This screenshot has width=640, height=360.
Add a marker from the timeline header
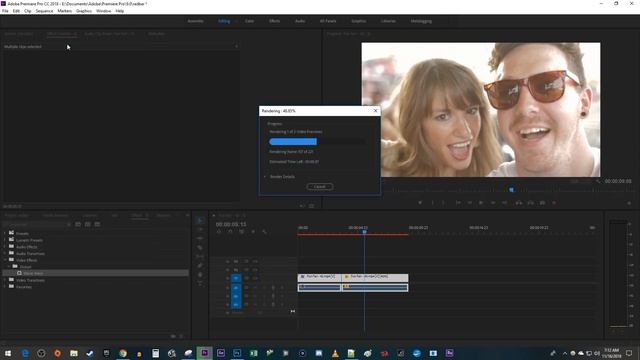(x=253, y=232)
